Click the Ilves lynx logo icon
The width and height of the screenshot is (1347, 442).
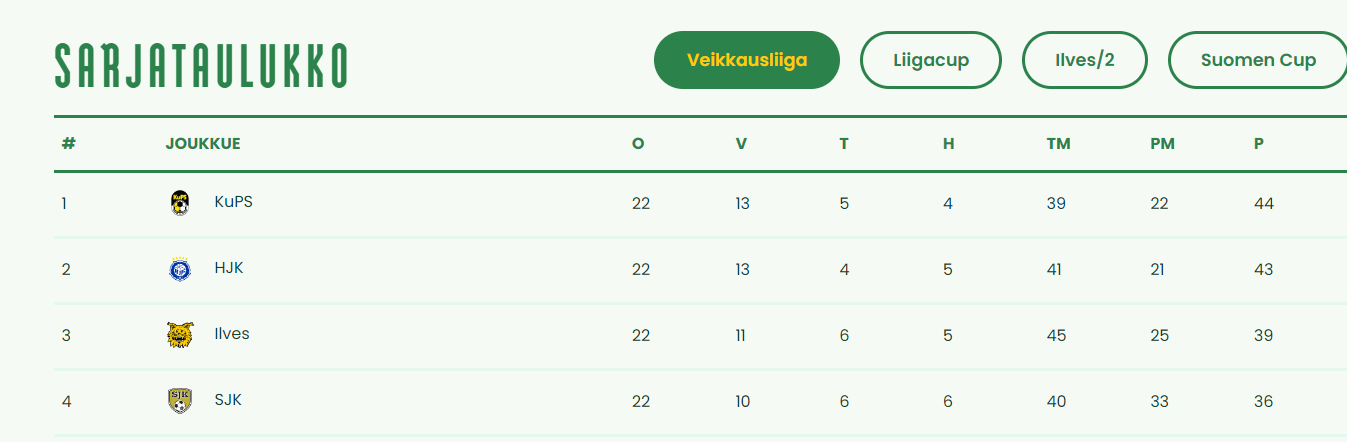(x=180, y=335)
